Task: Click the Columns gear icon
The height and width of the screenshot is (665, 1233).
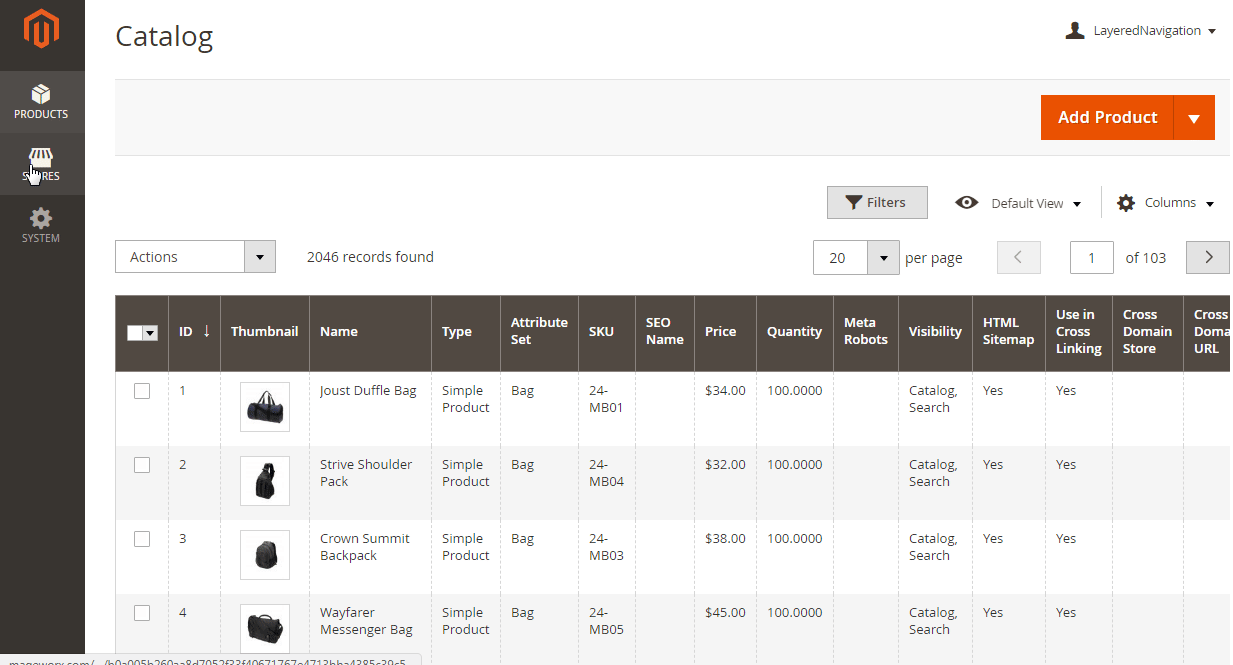Action: coord(1126,203)
